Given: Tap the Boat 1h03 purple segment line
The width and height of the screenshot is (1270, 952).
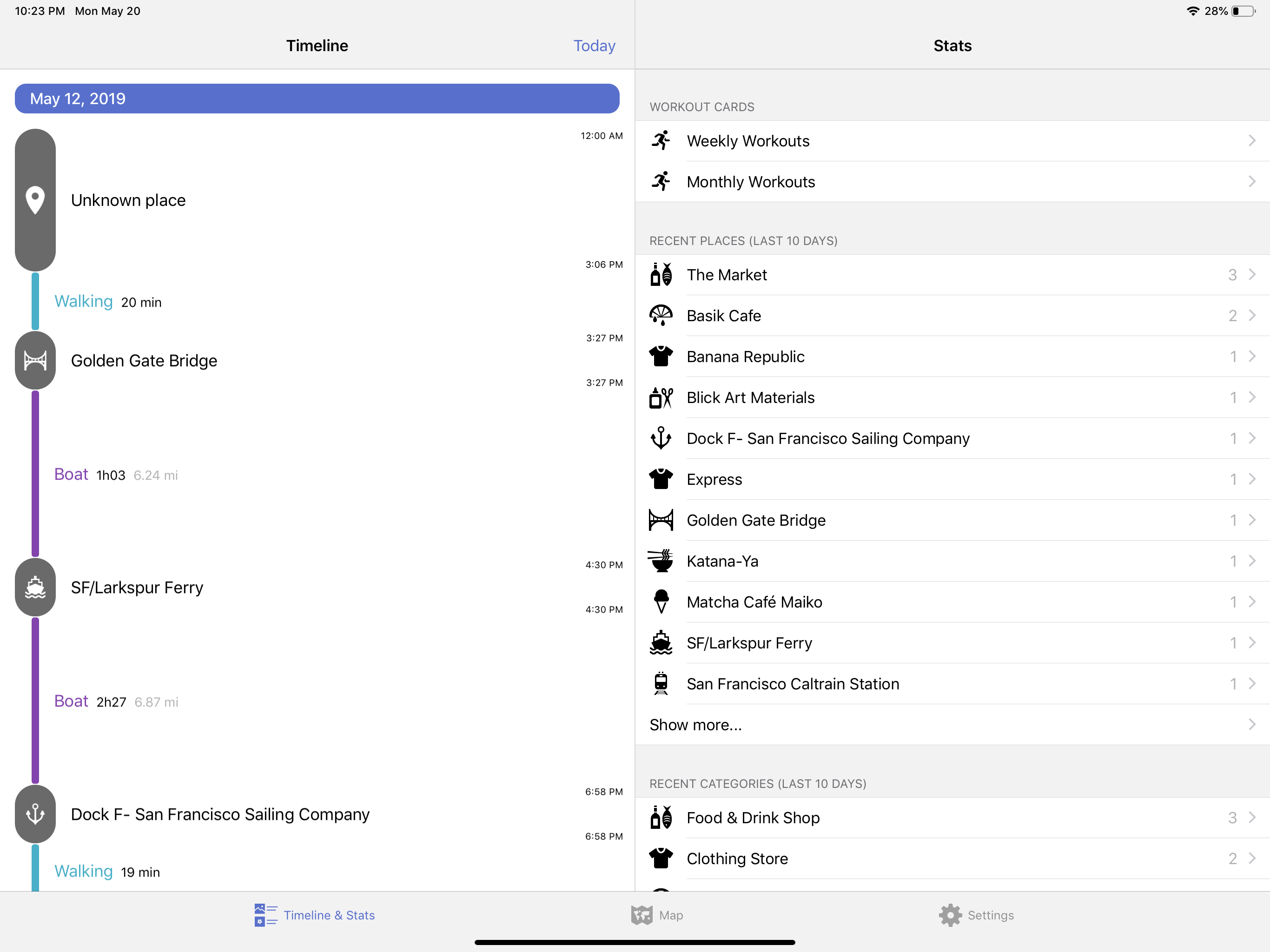Looking at the screenshot, I should (35, 474).
